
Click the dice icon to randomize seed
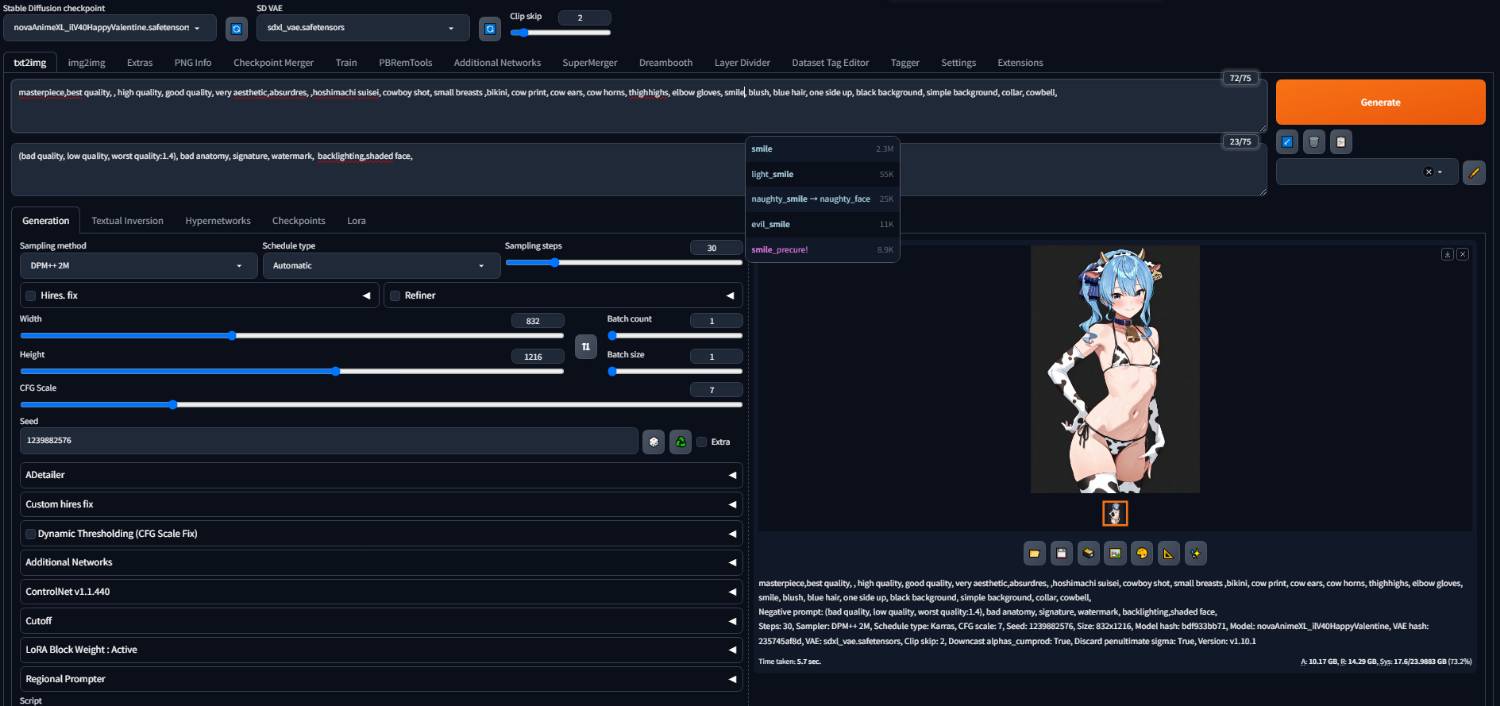653,441
